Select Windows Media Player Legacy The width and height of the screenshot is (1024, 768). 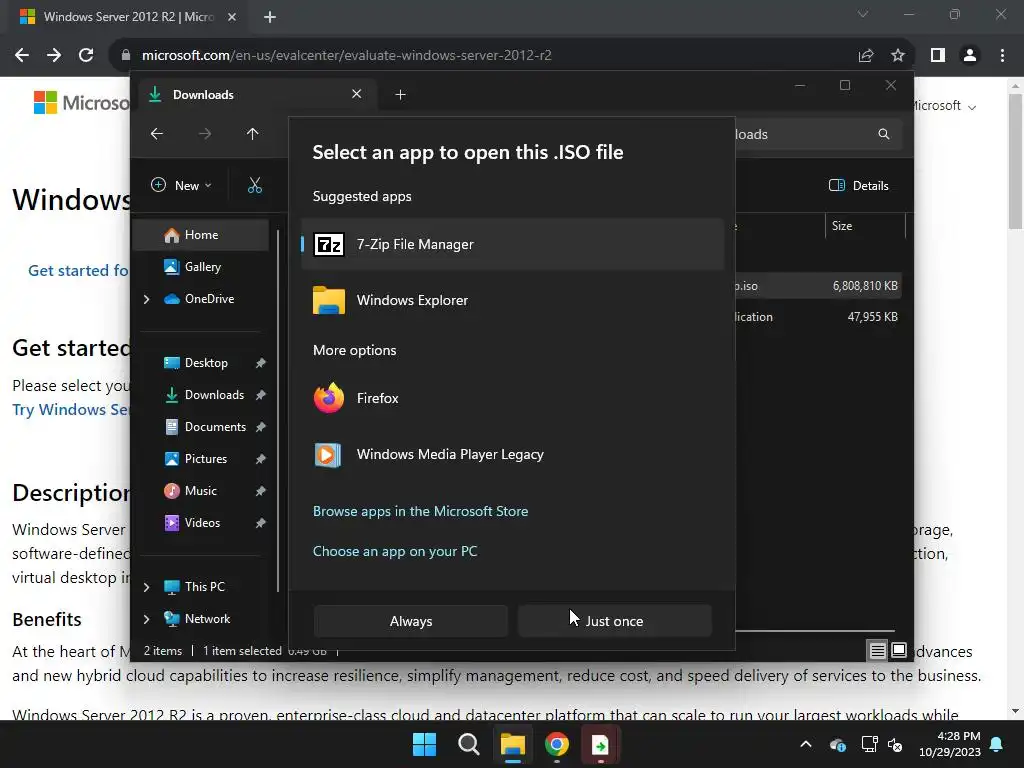pyautogui.click(x=513, y=455)
